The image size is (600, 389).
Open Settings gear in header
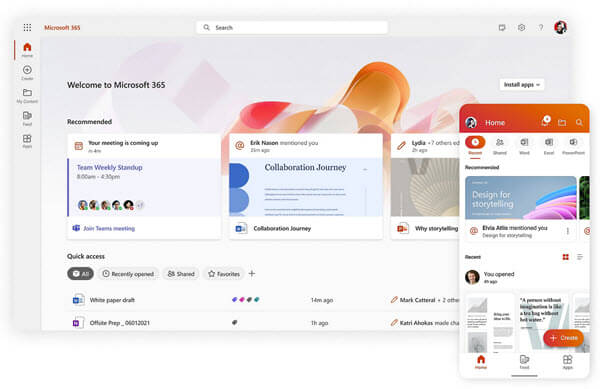coord(521,28)
